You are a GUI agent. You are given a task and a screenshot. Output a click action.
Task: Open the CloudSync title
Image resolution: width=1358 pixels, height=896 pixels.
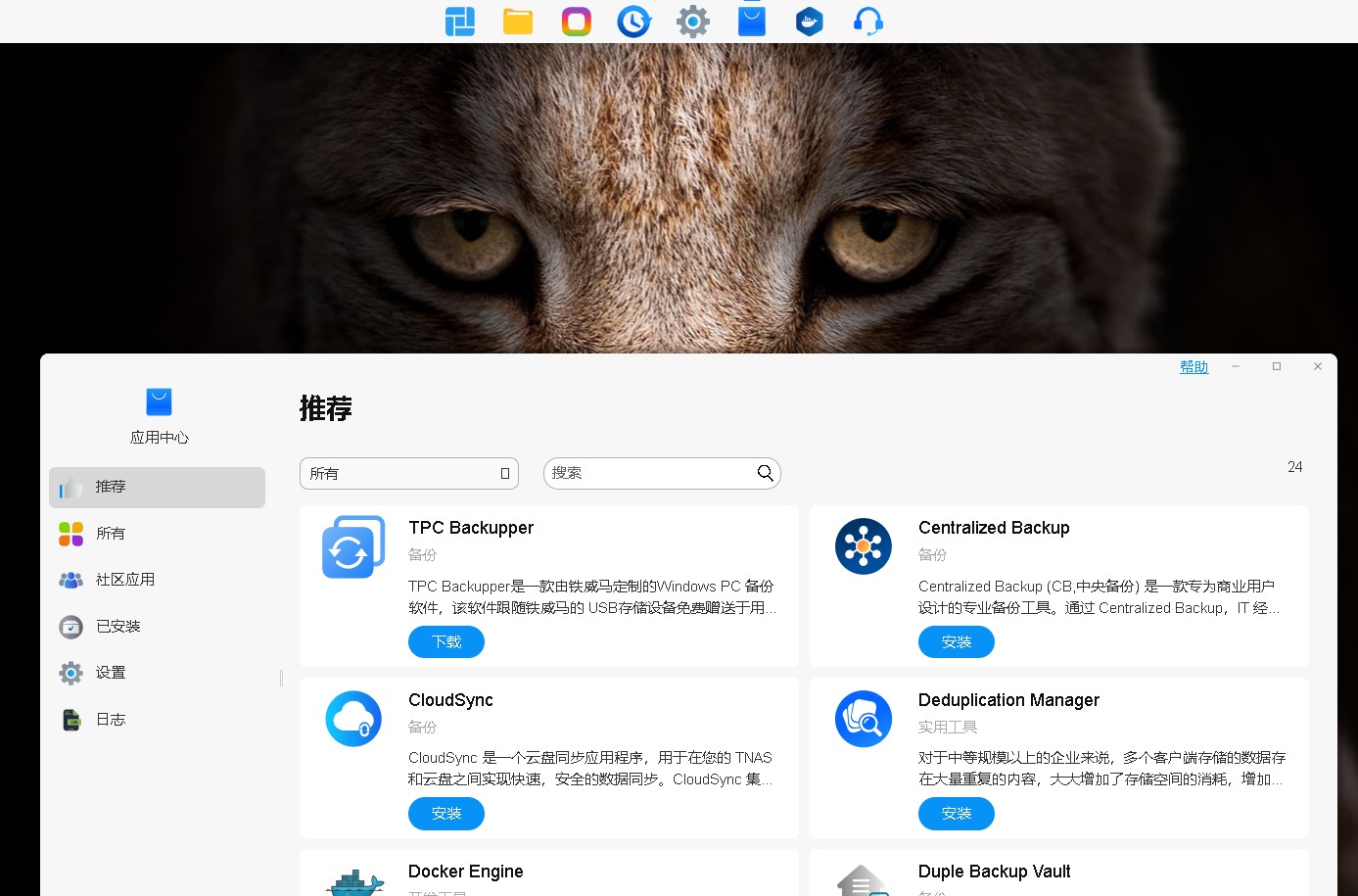pos(450,700)
